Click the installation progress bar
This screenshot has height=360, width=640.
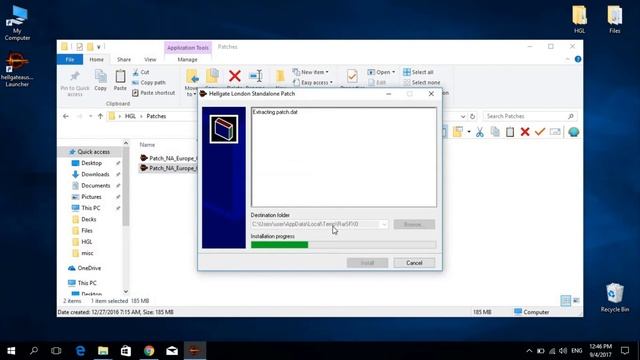343,244
